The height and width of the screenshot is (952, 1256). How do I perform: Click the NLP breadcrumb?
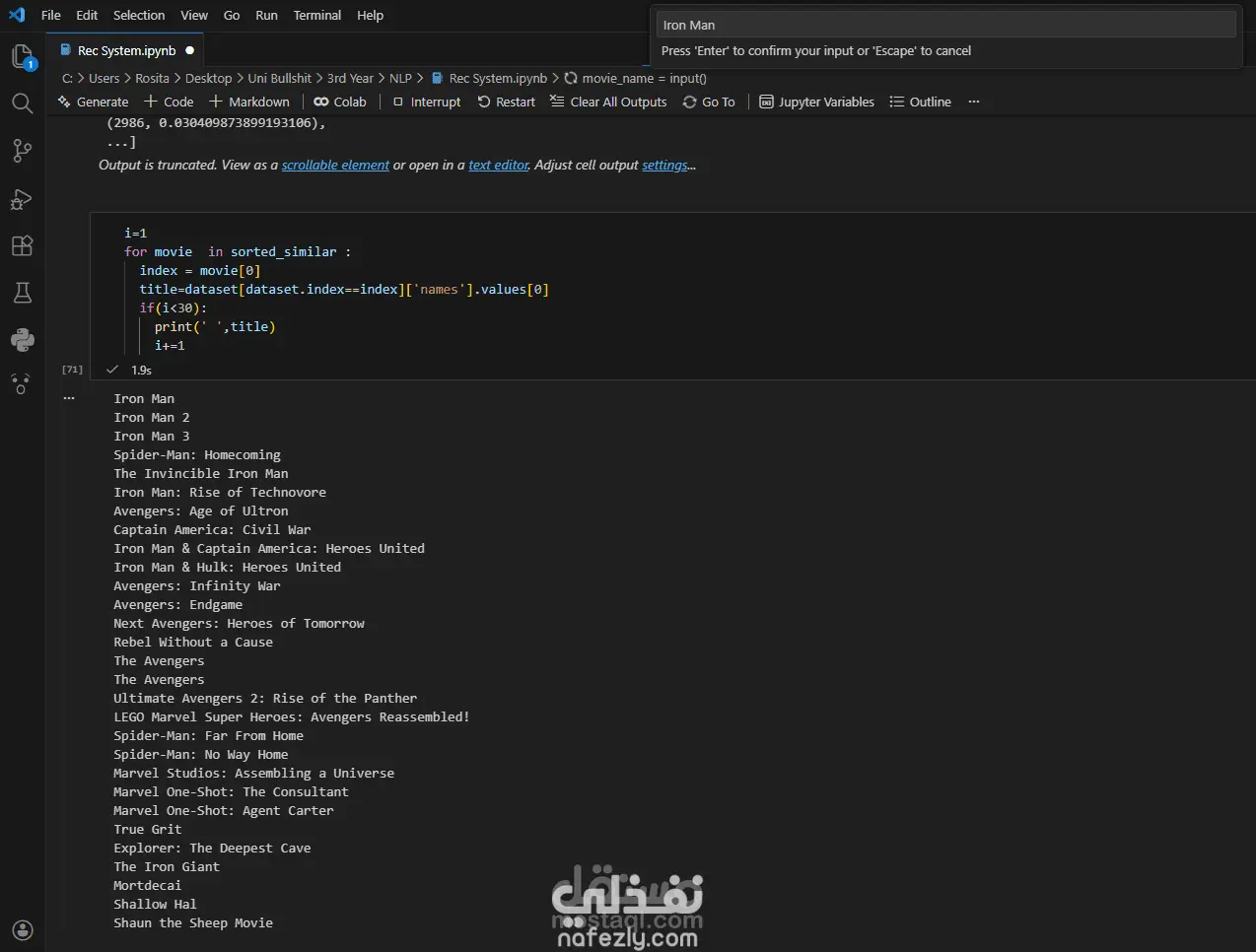400,78
